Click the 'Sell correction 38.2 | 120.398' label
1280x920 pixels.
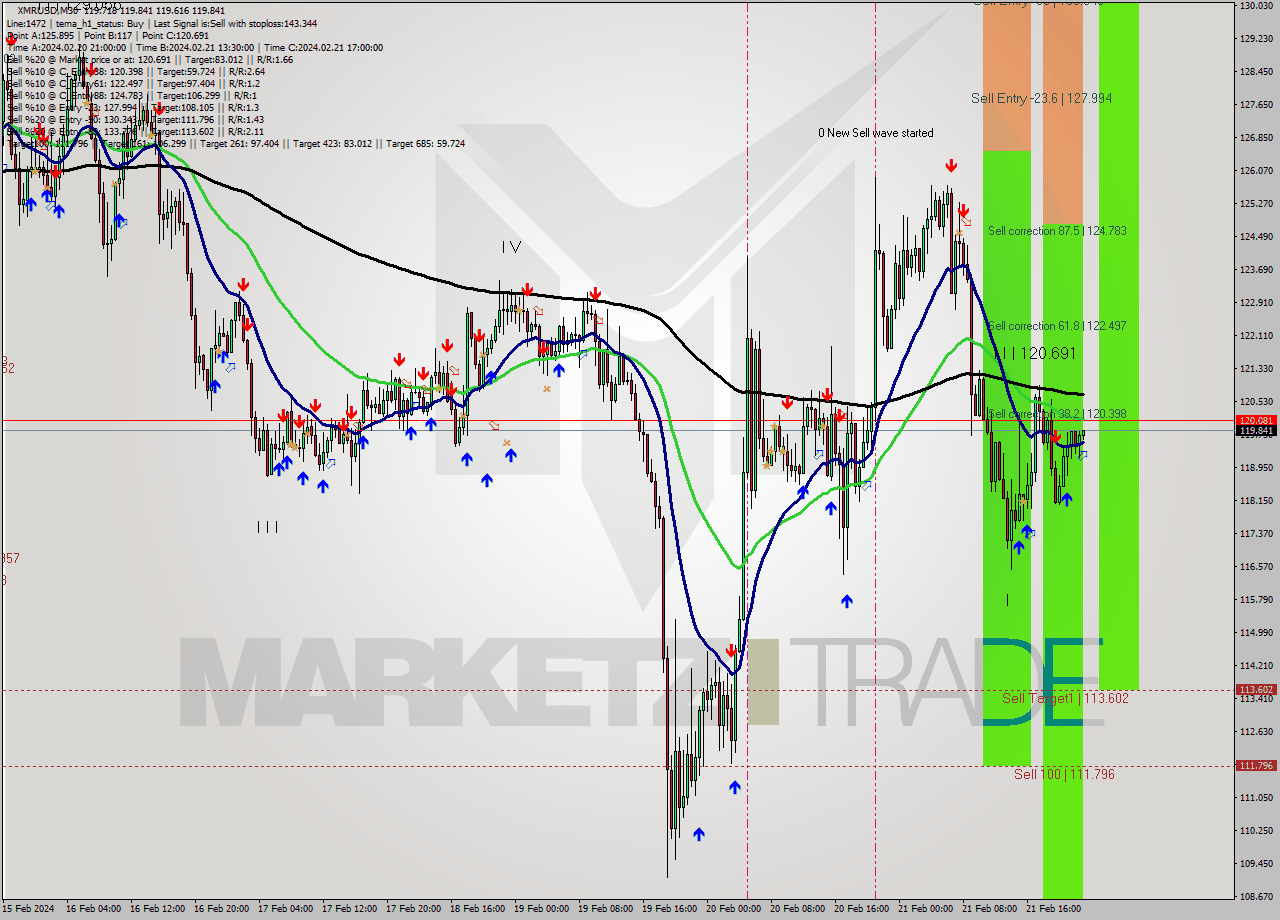coord(1057,413)
